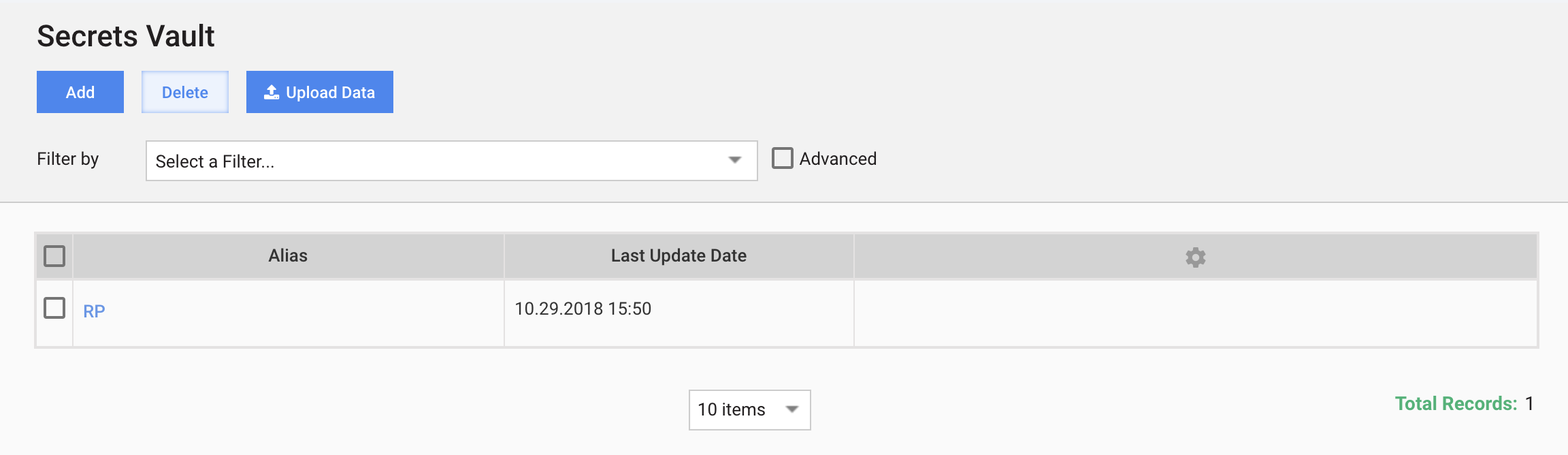Click the Secrets Vault page title

point(126,36)
